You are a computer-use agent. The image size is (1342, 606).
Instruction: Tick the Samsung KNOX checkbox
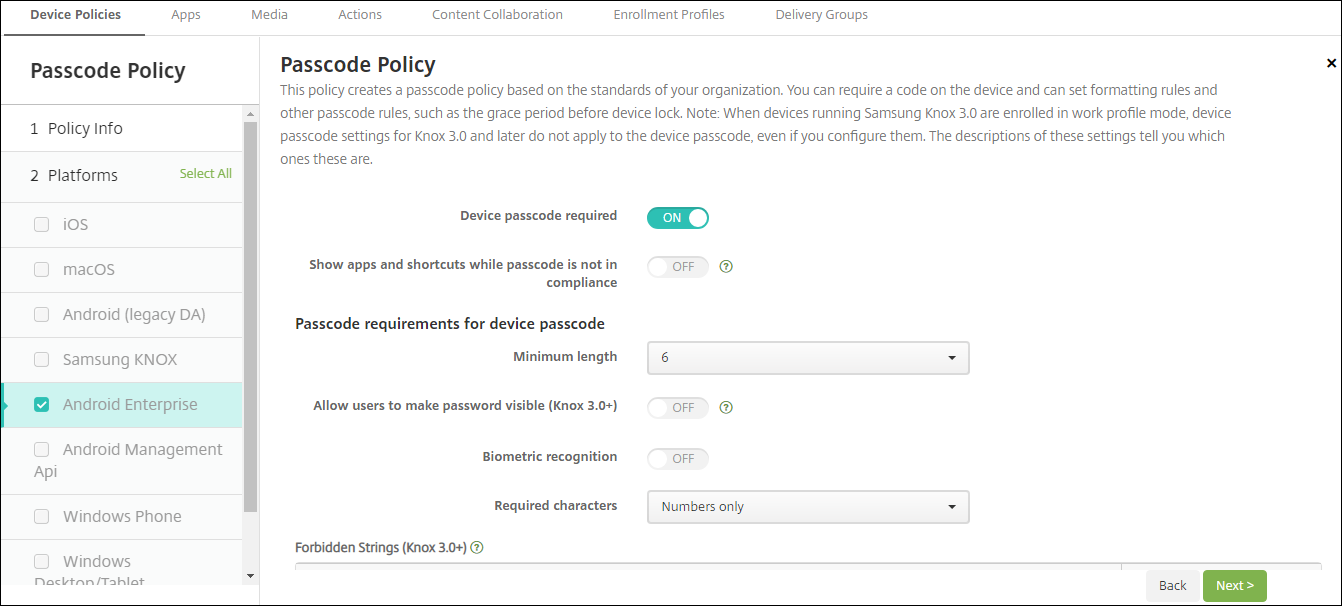(x=42, y=360)
